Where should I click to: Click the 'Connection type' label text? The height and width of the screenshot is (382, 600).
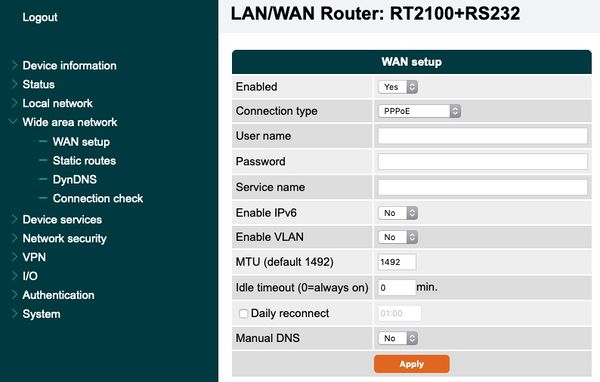(276, 111)
